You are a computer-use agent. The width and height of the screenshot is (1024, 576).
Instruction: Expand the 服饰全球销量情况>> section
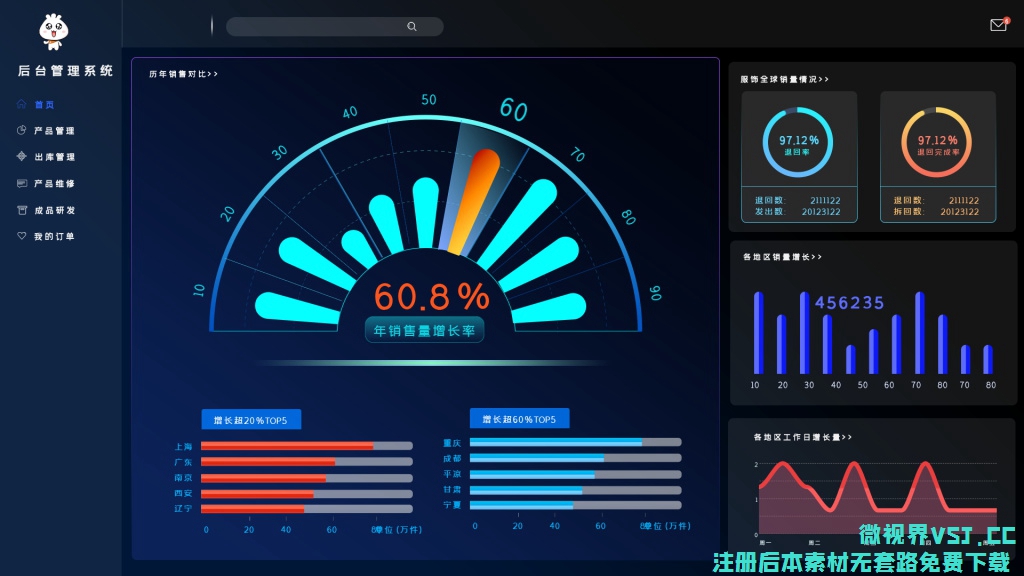point(784,79)
